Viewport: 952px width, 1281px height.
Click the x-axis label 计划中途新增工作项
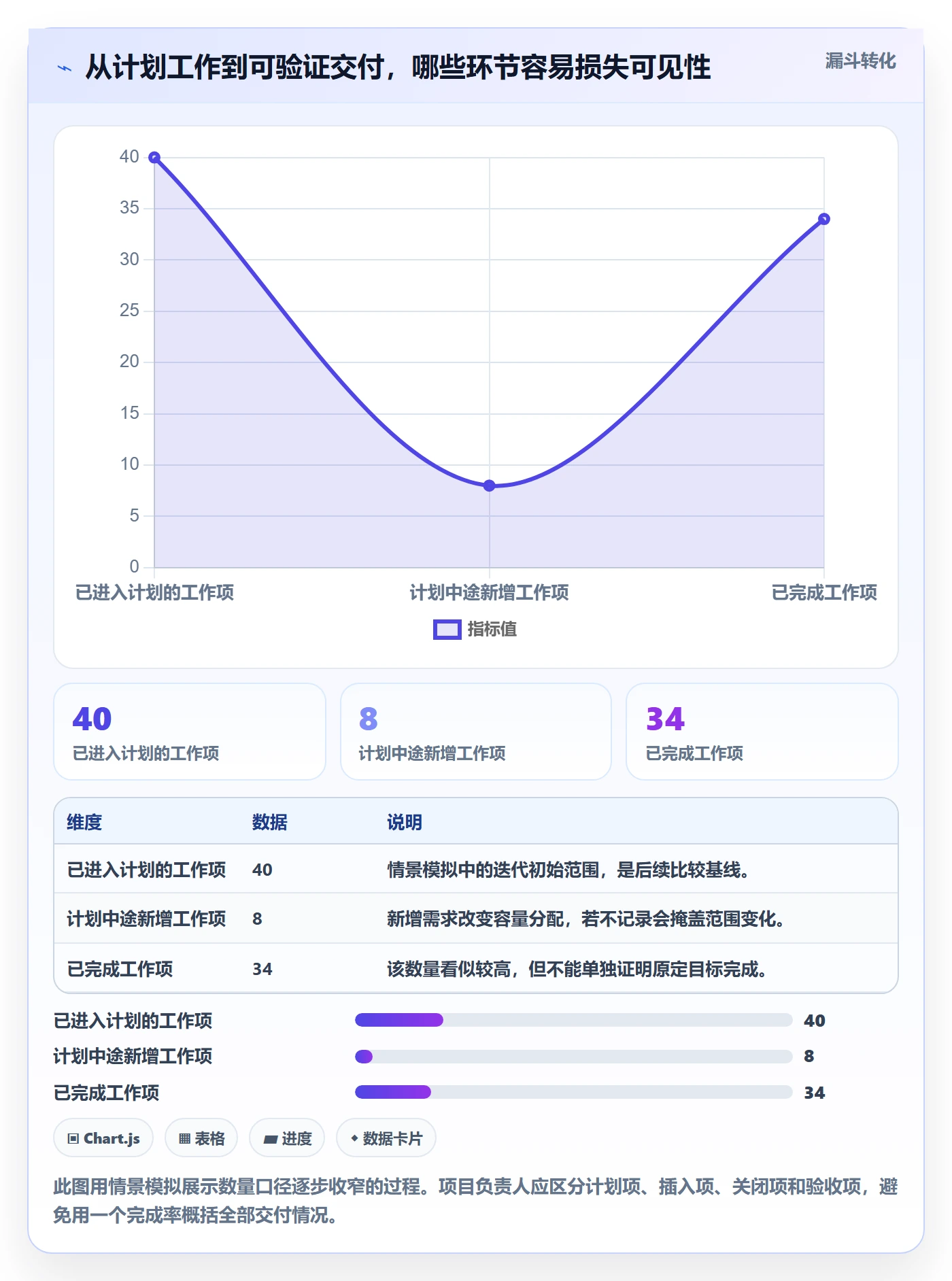click(490, 592)
